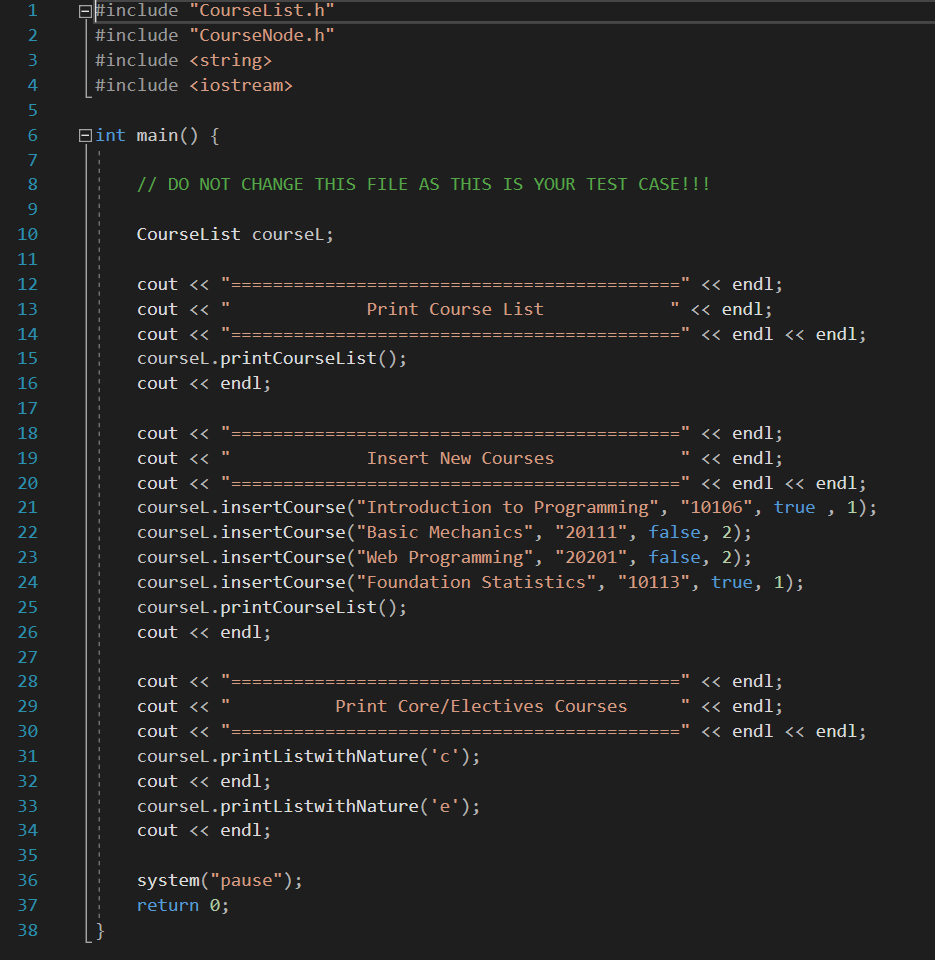Expand the folded region marker beside int main()
The image size is (935, 960).
(85, 134)
